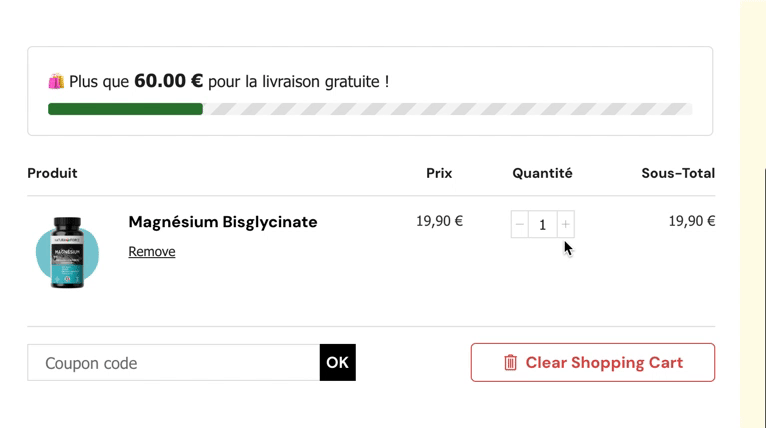Click the subtotal amount under Sous-Total
This screenshot has height=428, width=766.
pyautogui.click(x=691, y=221)
